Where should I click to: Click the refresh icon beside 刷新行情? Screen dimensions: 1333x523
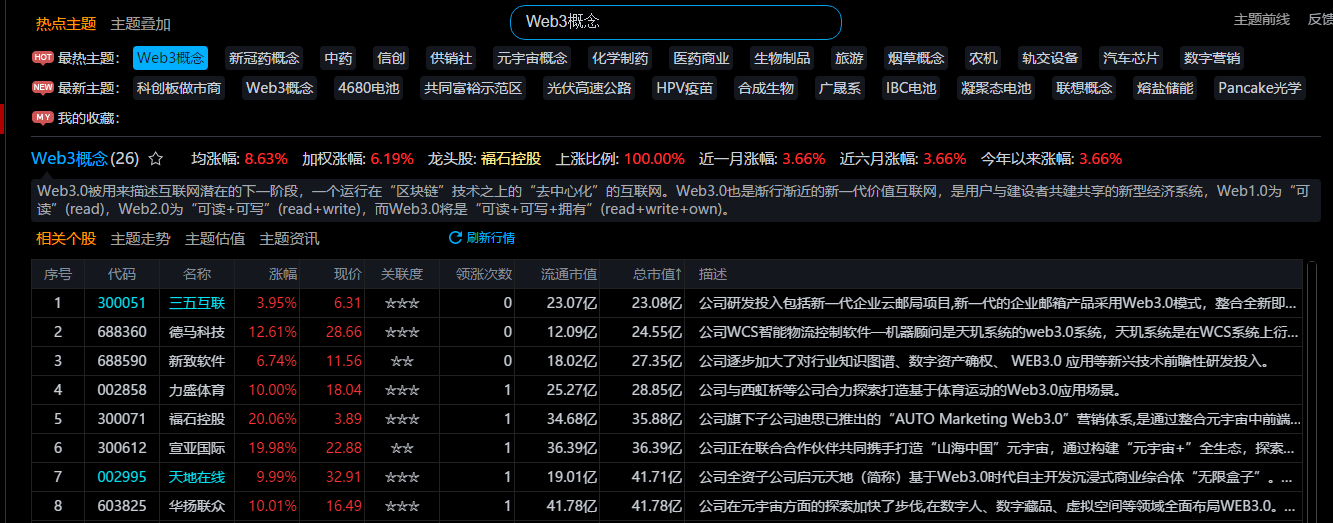tap(455, 238)
